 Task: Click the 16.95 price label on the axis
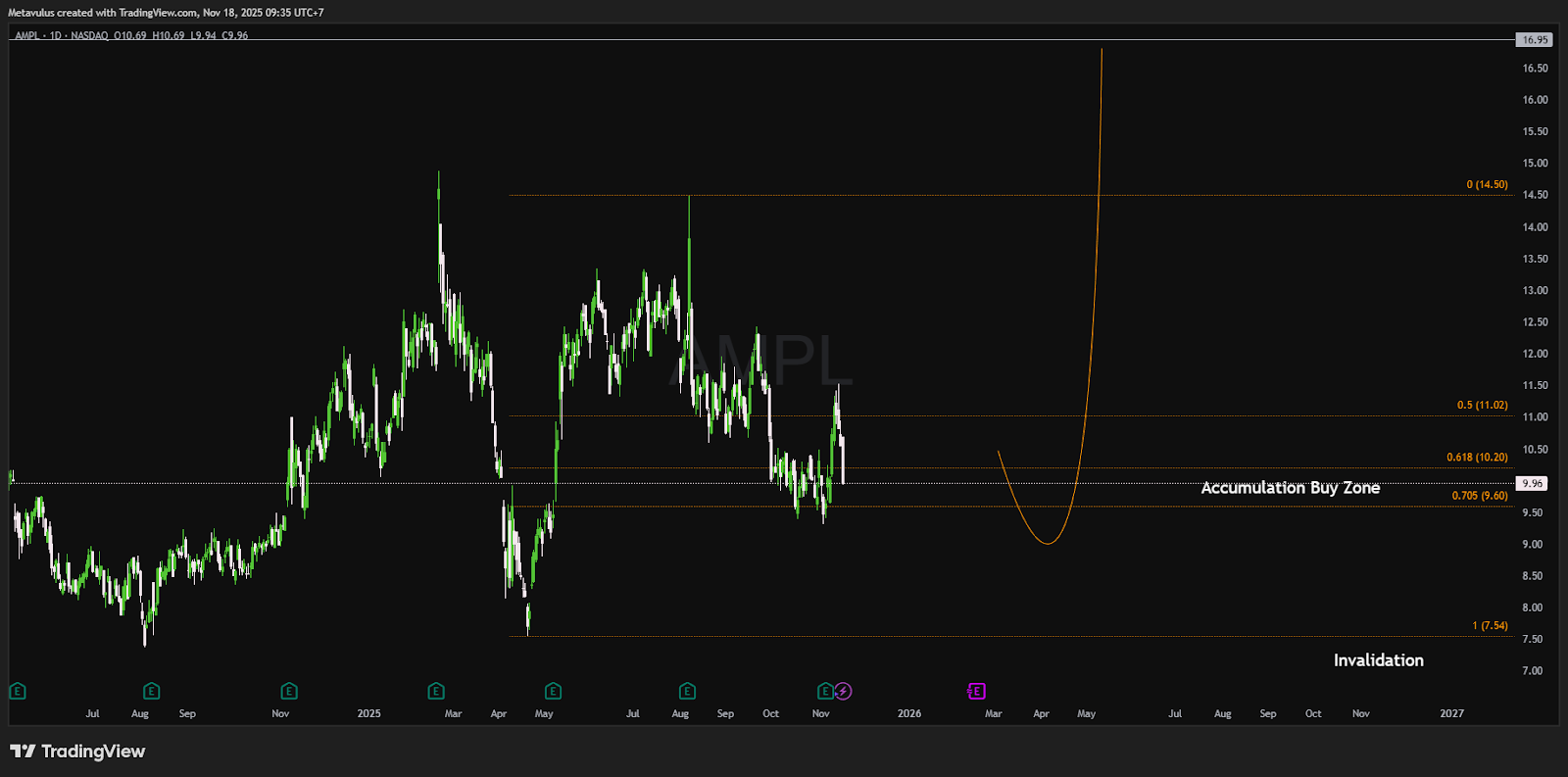1535,40
